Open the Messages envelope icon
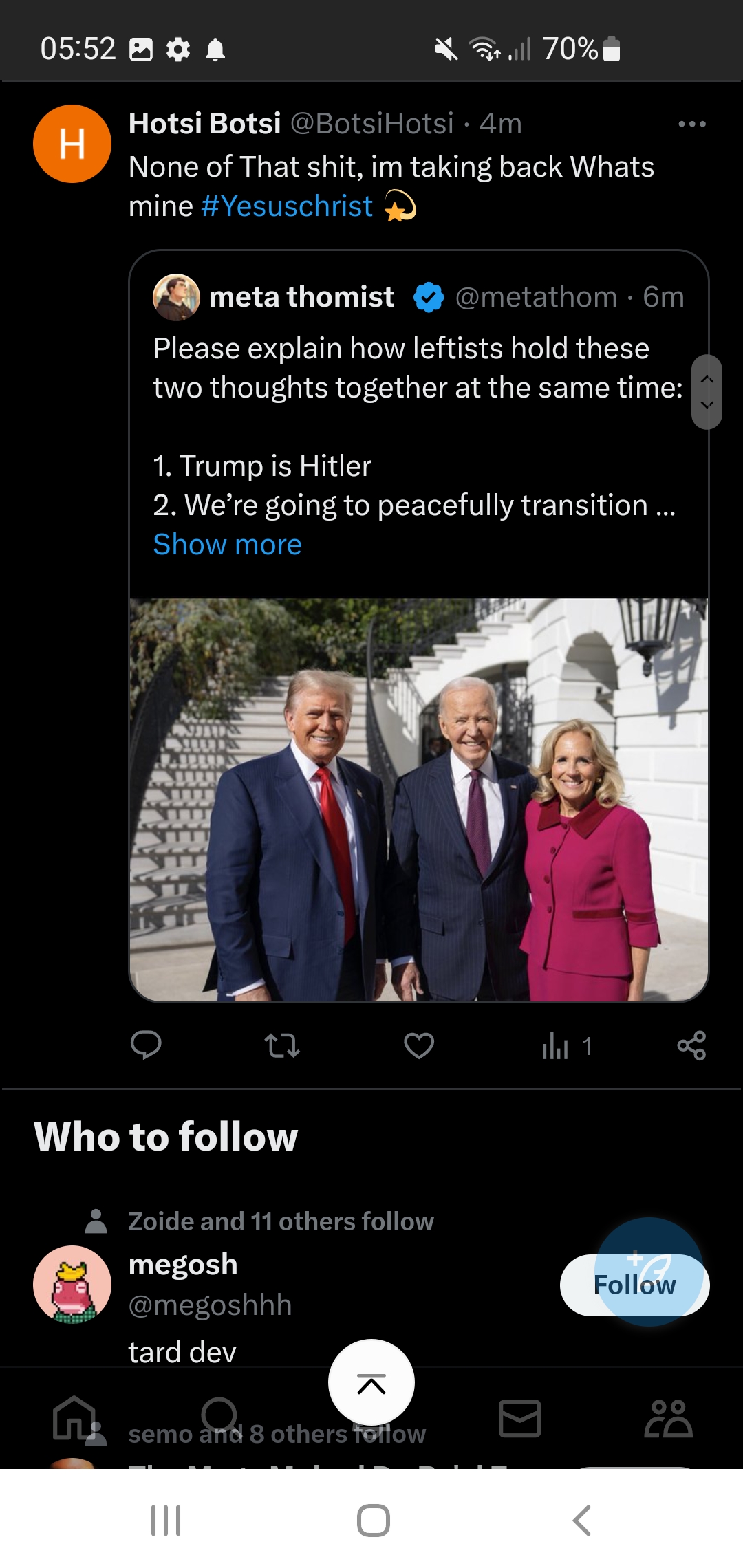Image resolution: width=743 pixels, height=1568 pixels. [x=519, y=1418]
